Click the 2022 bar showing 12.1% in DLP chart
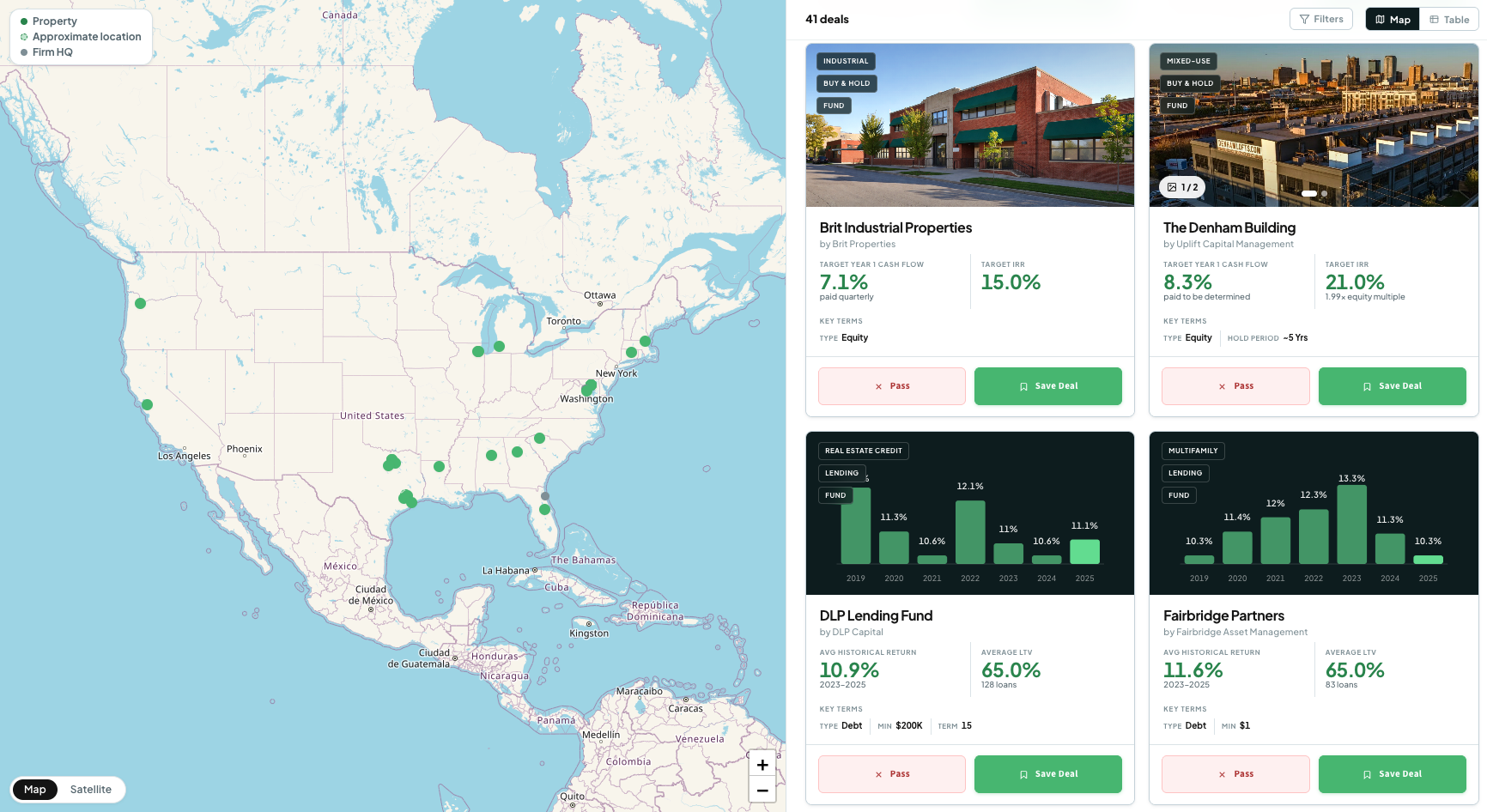Image resolution: width=1487 pixels, height=812 pixels. tap(970, 532)
